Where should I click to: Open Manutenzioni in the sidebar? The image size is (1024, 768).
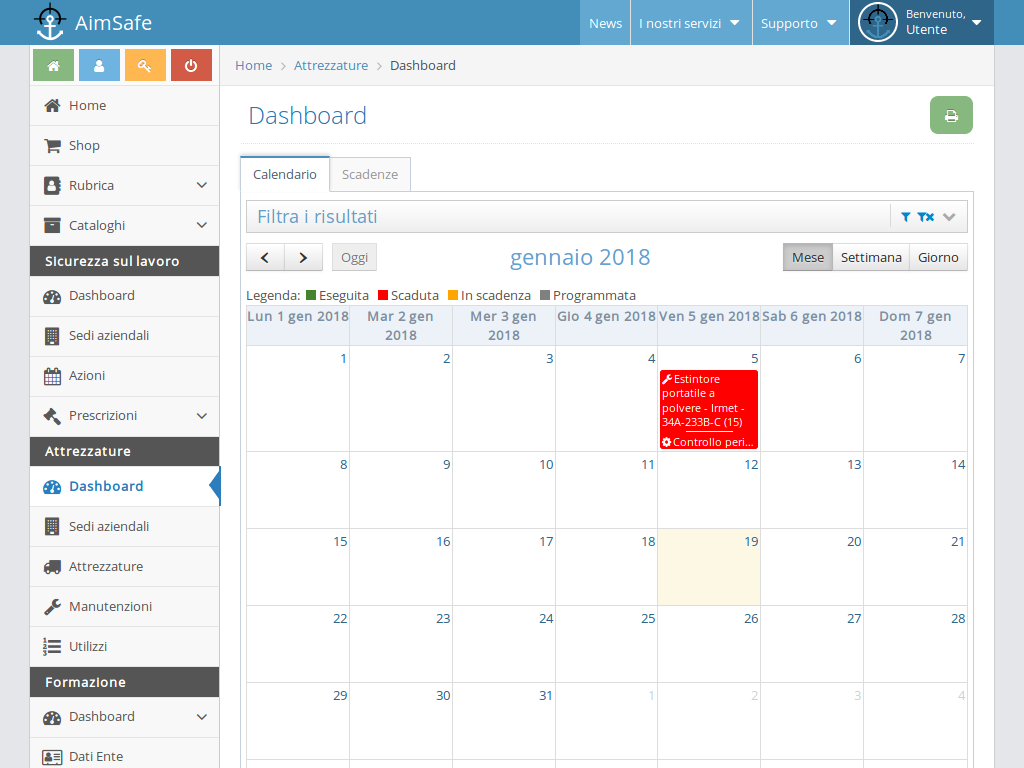pos(125,607)
